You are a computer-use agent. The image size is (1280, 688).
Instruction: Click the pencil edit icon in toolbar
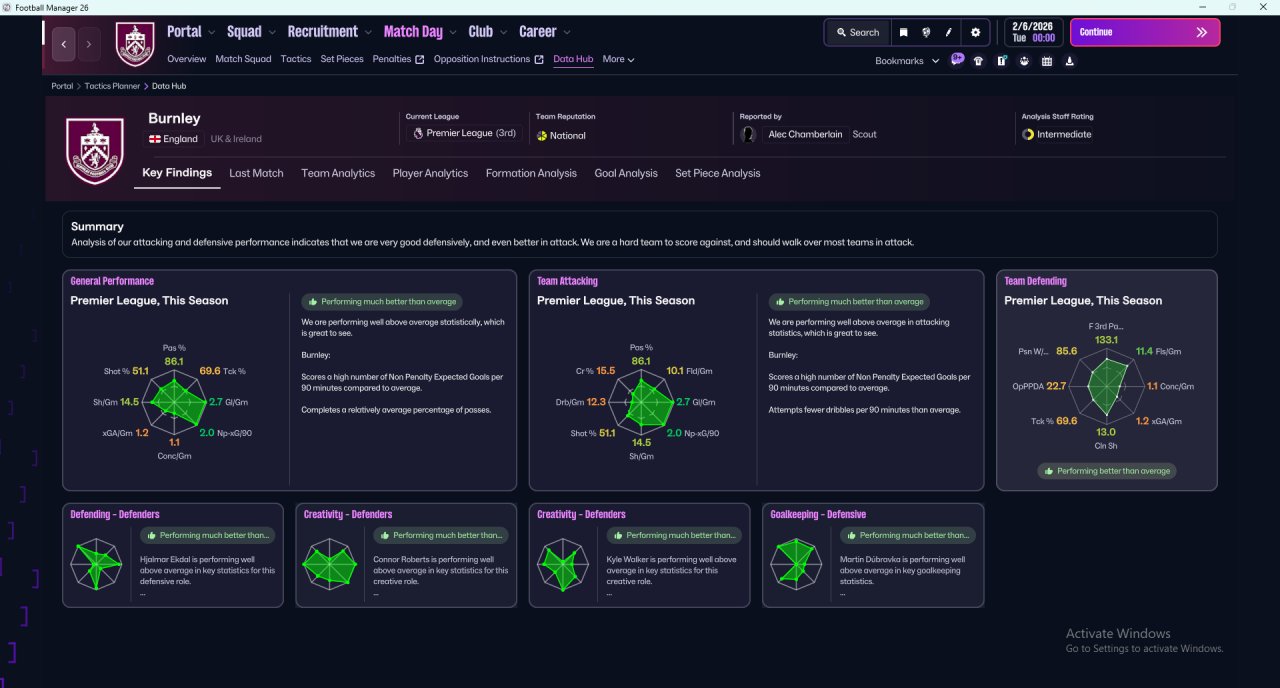click(949, 32)
